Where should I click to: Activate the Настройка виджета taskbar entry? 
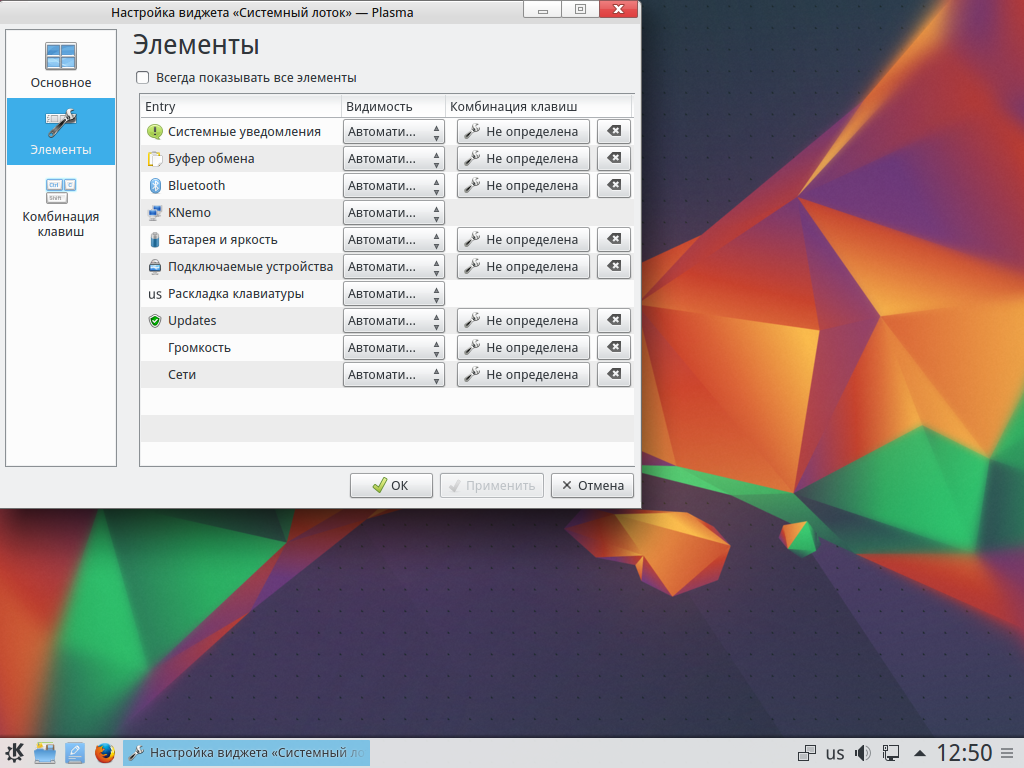246,753
